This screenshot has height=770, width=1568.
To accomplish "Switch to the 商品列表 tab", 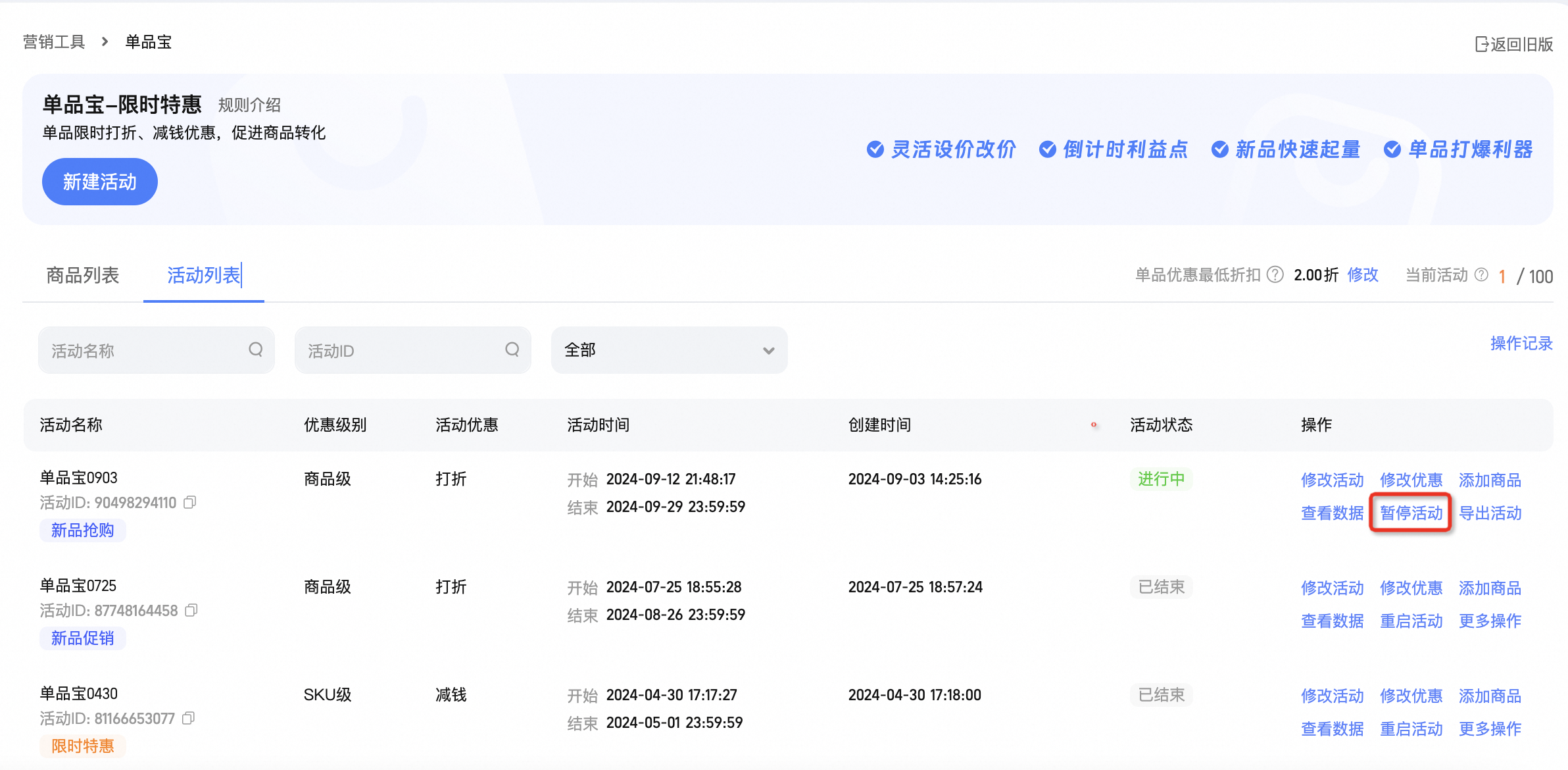I will pos(83,275).
